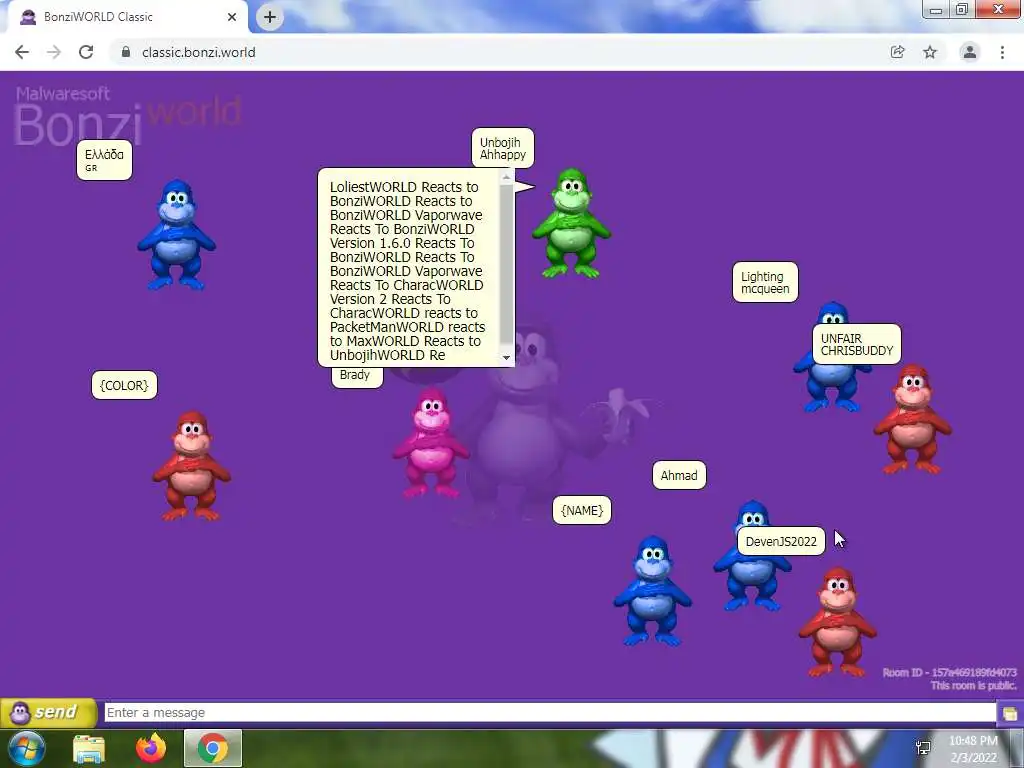The height and width of the screenshot is (768, 1024).
Task: Click speech bubble scrollbar down arrow
Action: 506,357
